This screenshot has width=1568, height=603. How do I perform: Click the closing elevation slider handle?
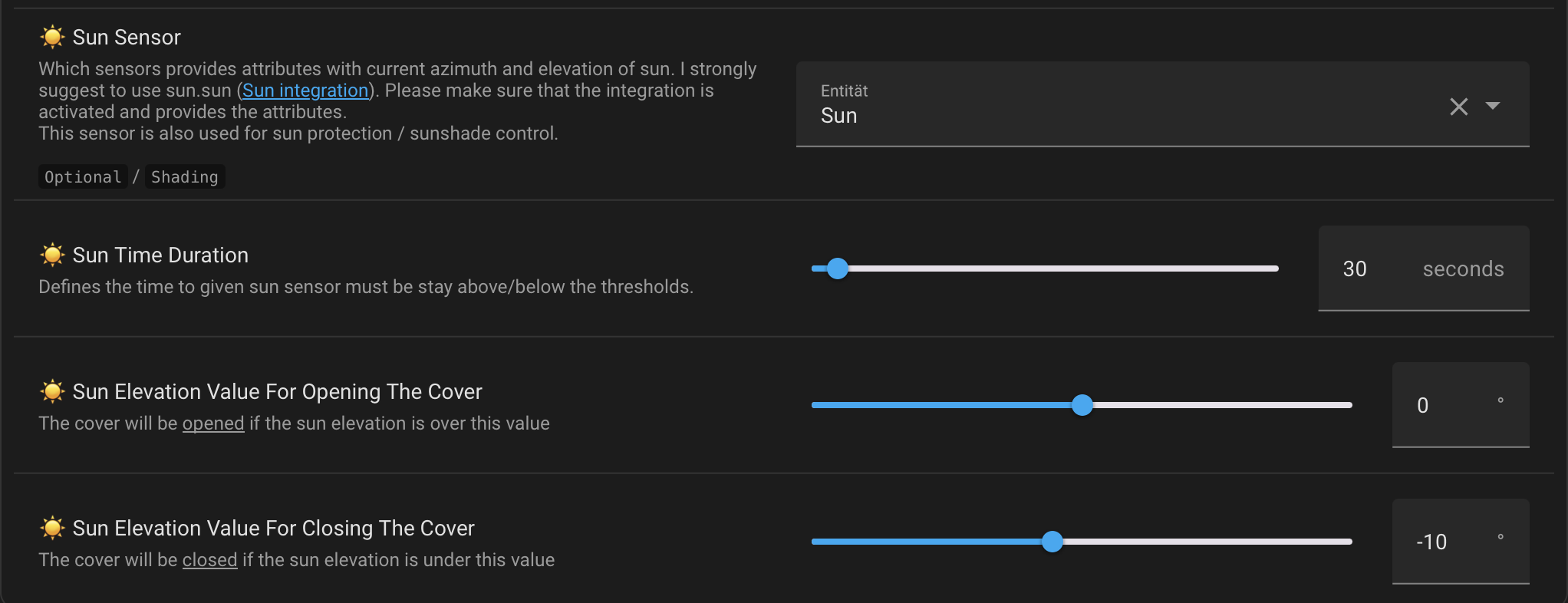click(1052, 542)
